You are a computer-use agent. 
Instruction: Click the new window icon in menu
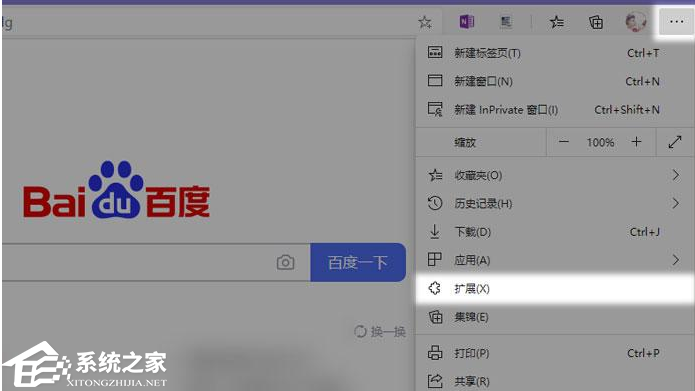coord(435,81)
